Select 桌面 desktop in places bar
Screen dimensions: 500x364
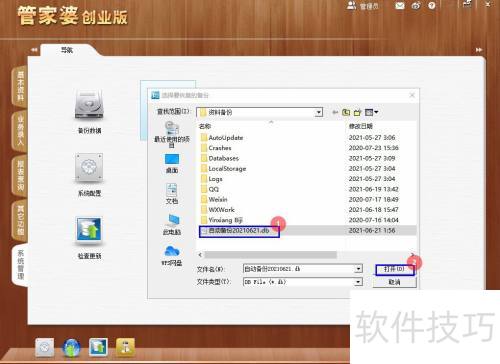[x=172, y=163]
